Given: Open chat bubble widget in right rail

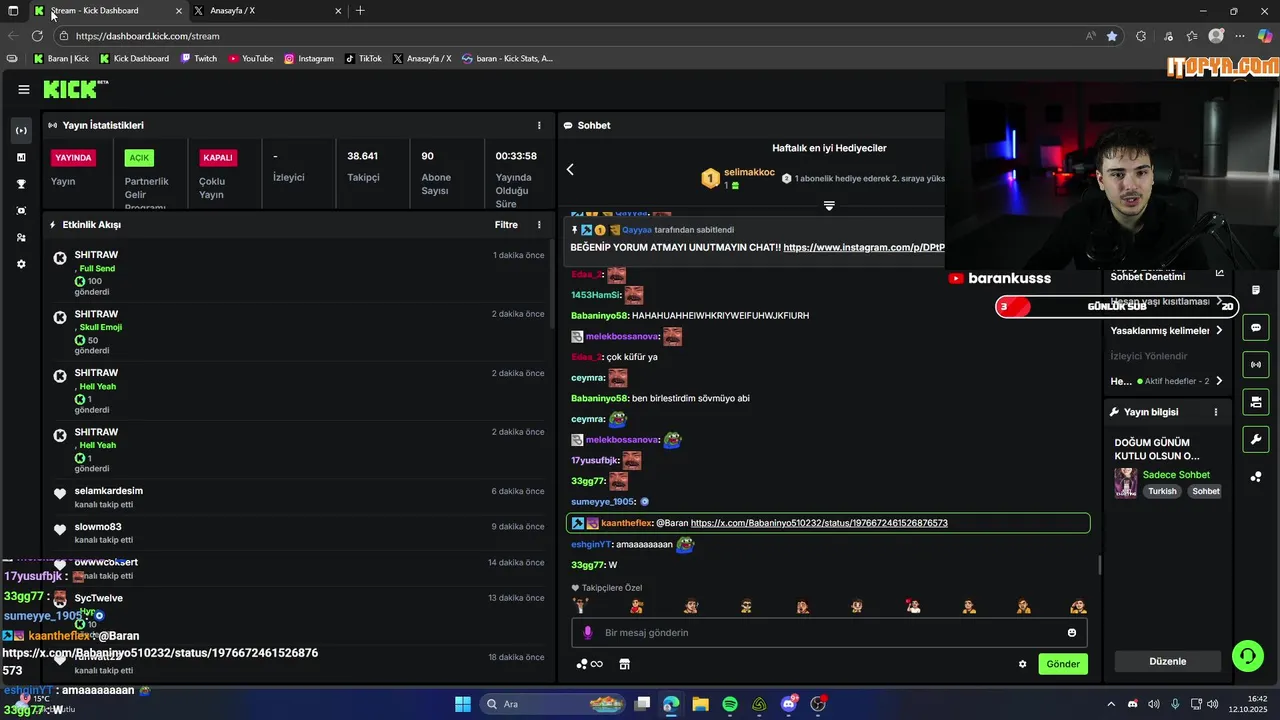Looking at the screenshot, I should coord(1256,328).
